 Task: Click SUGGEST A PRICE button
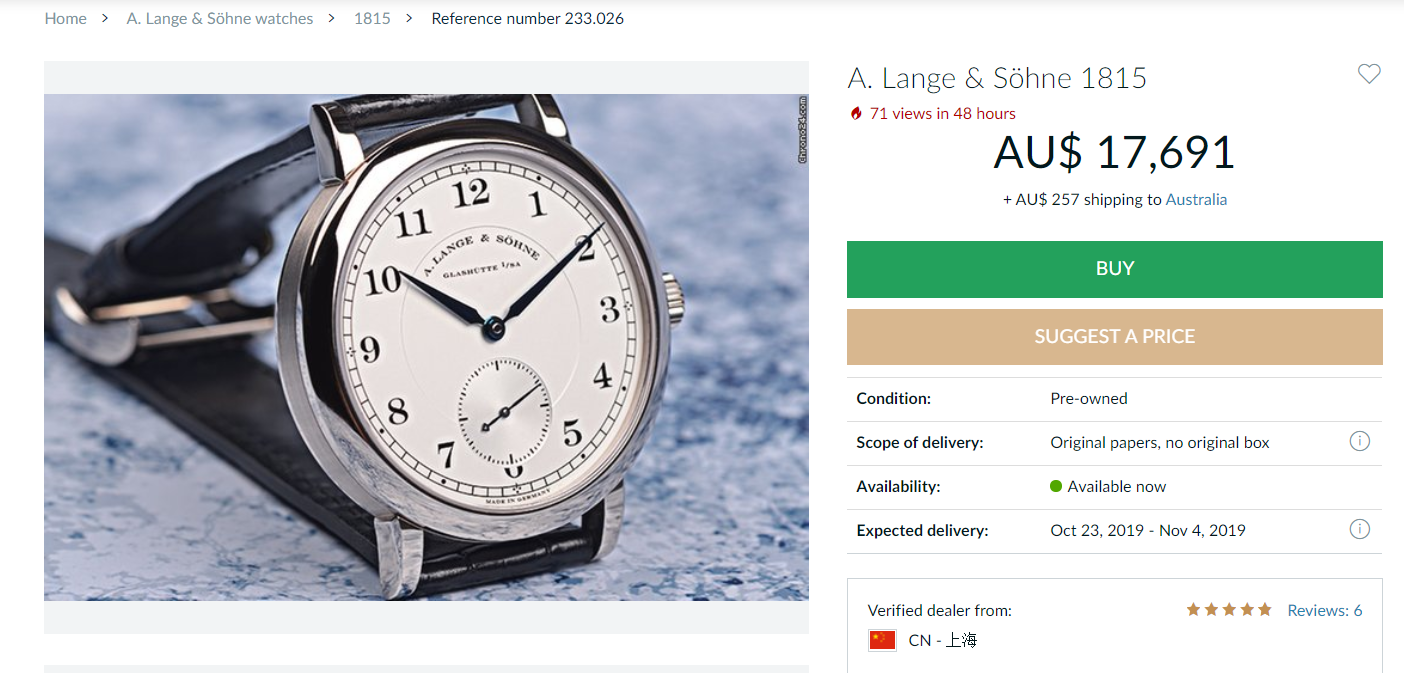pos(1114,337)
